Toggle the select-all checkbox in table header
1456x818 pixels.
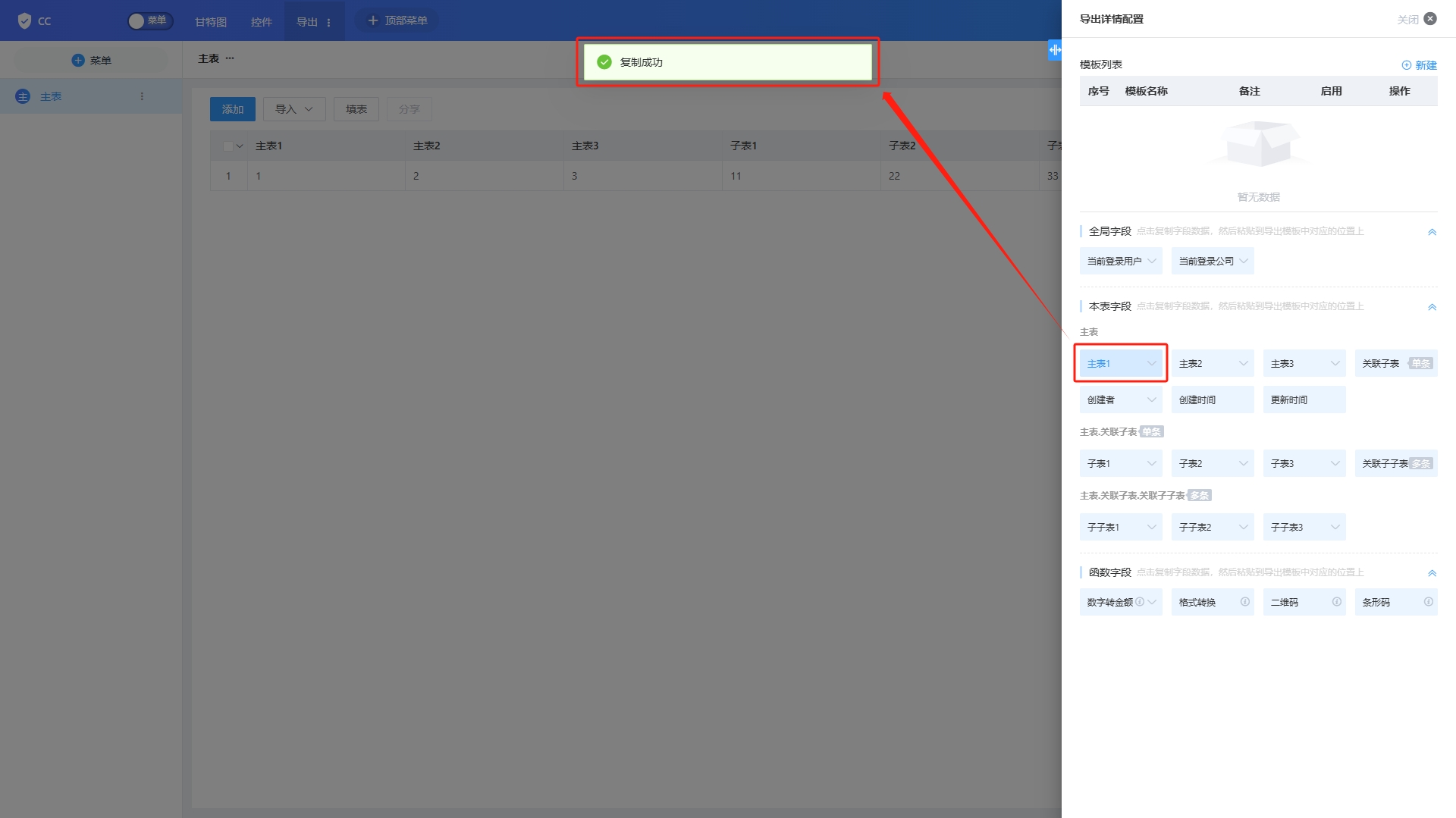click(227, 146)
